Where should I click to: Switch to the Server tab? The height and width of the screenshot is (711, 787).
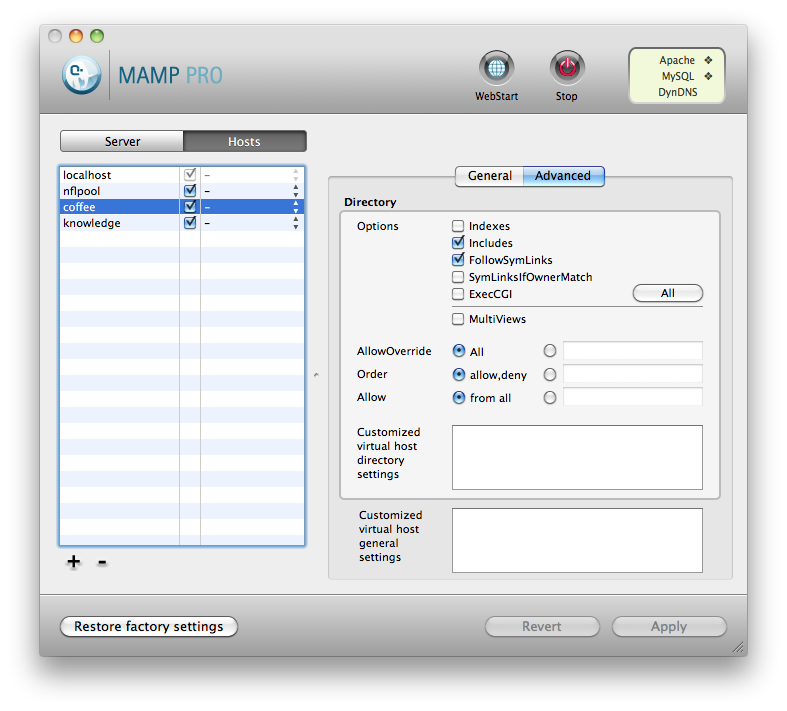[122, 142]
